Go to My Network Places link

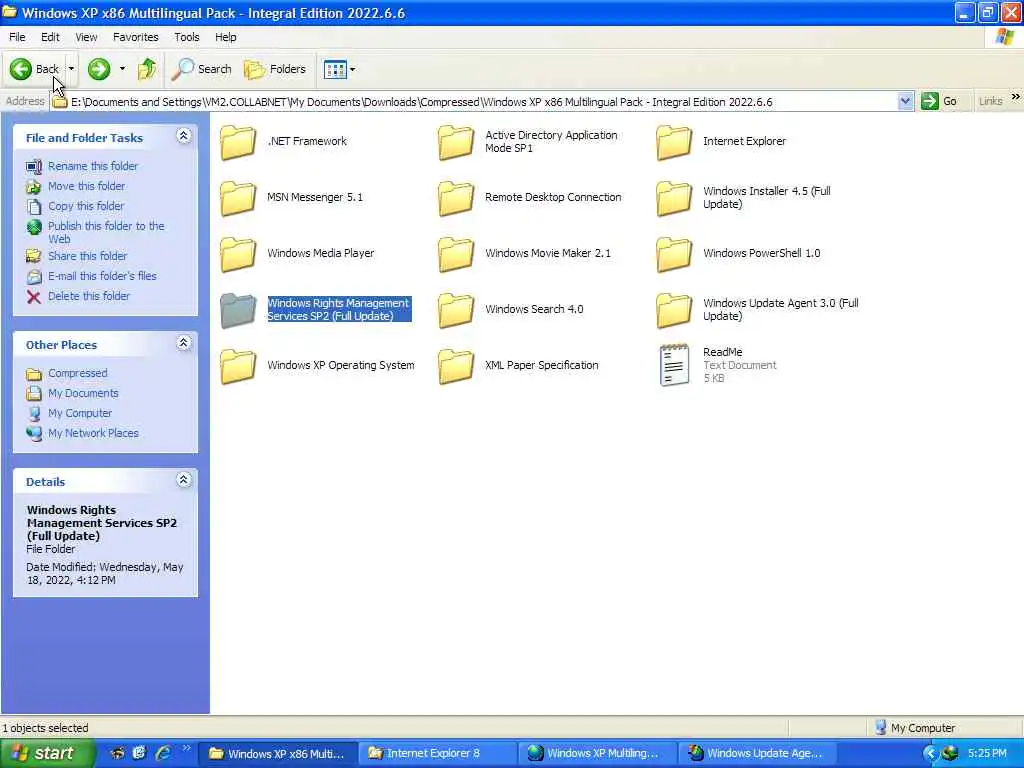coord(93,433)
